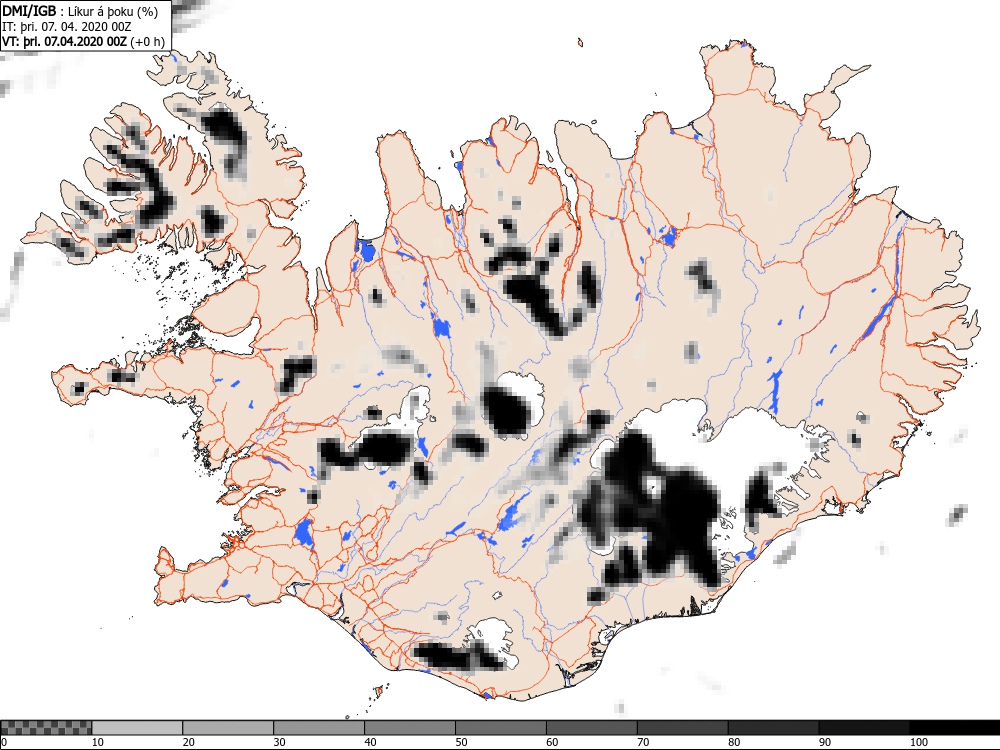This screenshot has height=750, width=1000.
Task: Click the legend label '10'
Action: (98, 742)
